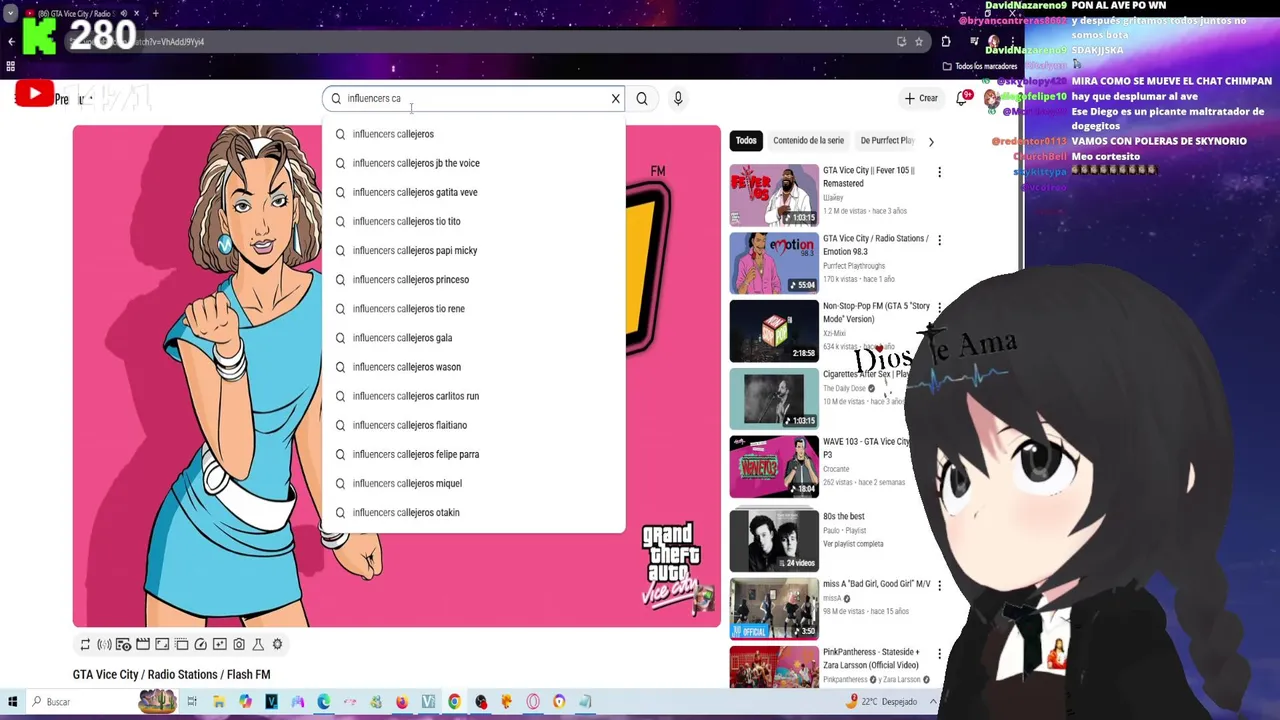The image size is (1280, 720).
Task: Open File Explorer from the taskbar
Action: click(x=219, y=702)
